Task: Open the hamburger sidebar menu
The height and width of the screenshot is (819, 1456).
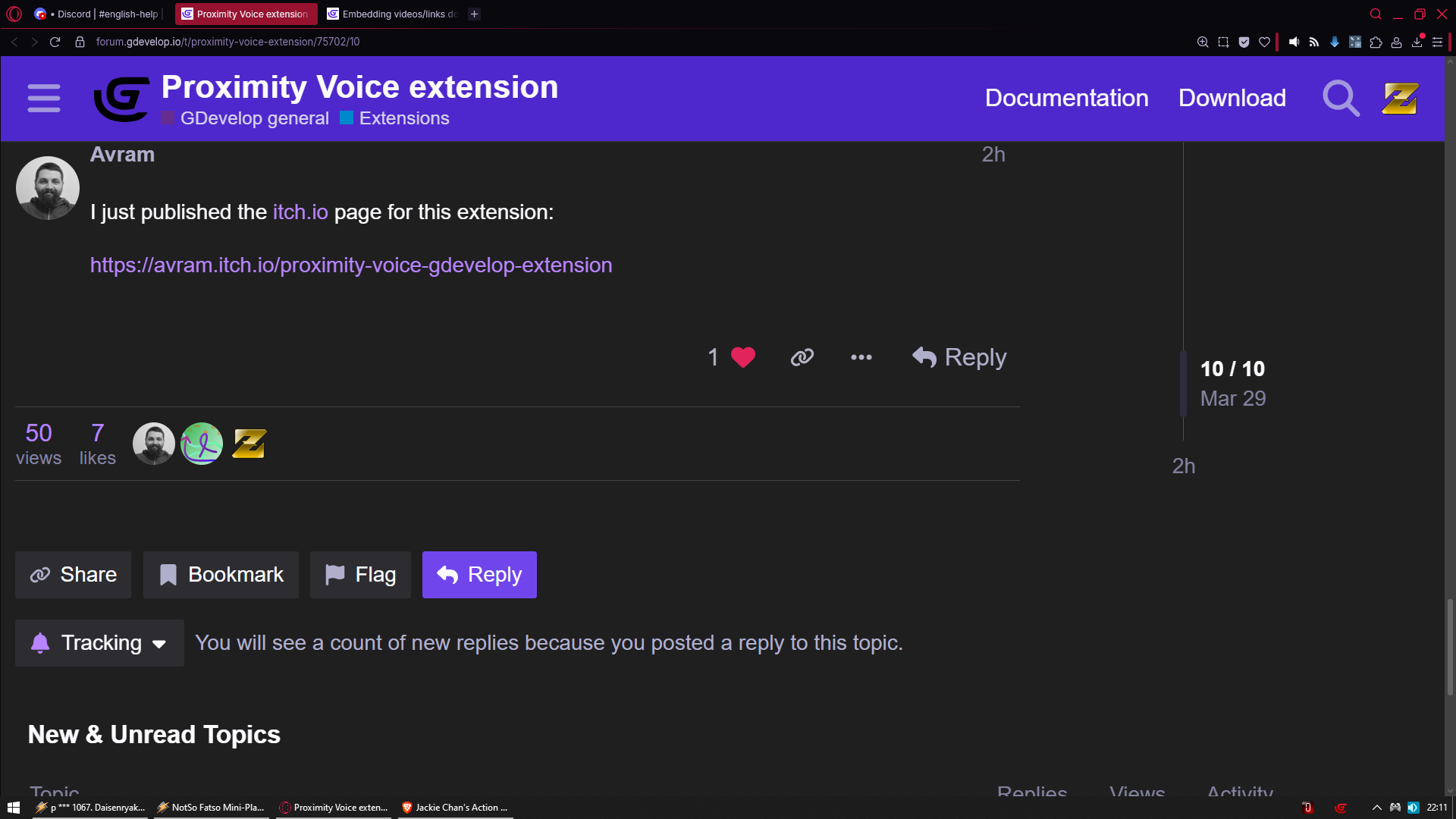Action: [x=43, y=99]
